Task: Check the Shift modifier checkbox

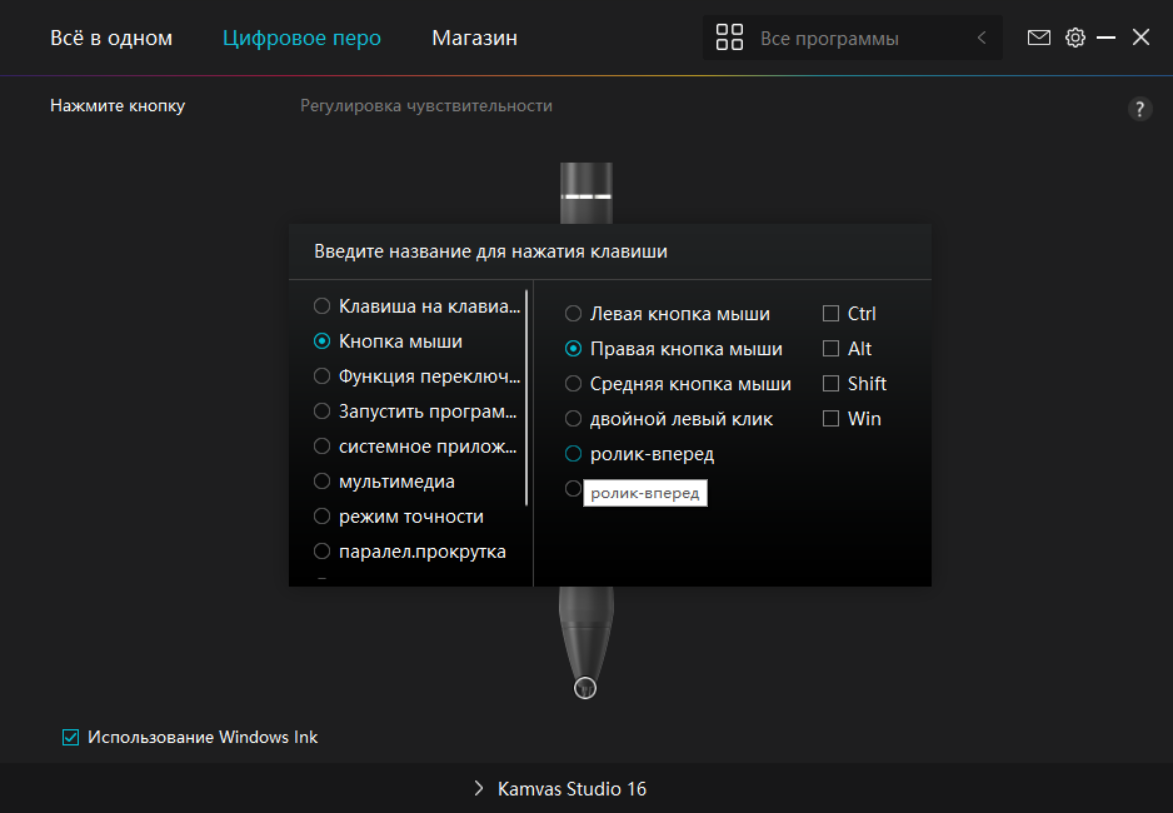Action: 831,384
